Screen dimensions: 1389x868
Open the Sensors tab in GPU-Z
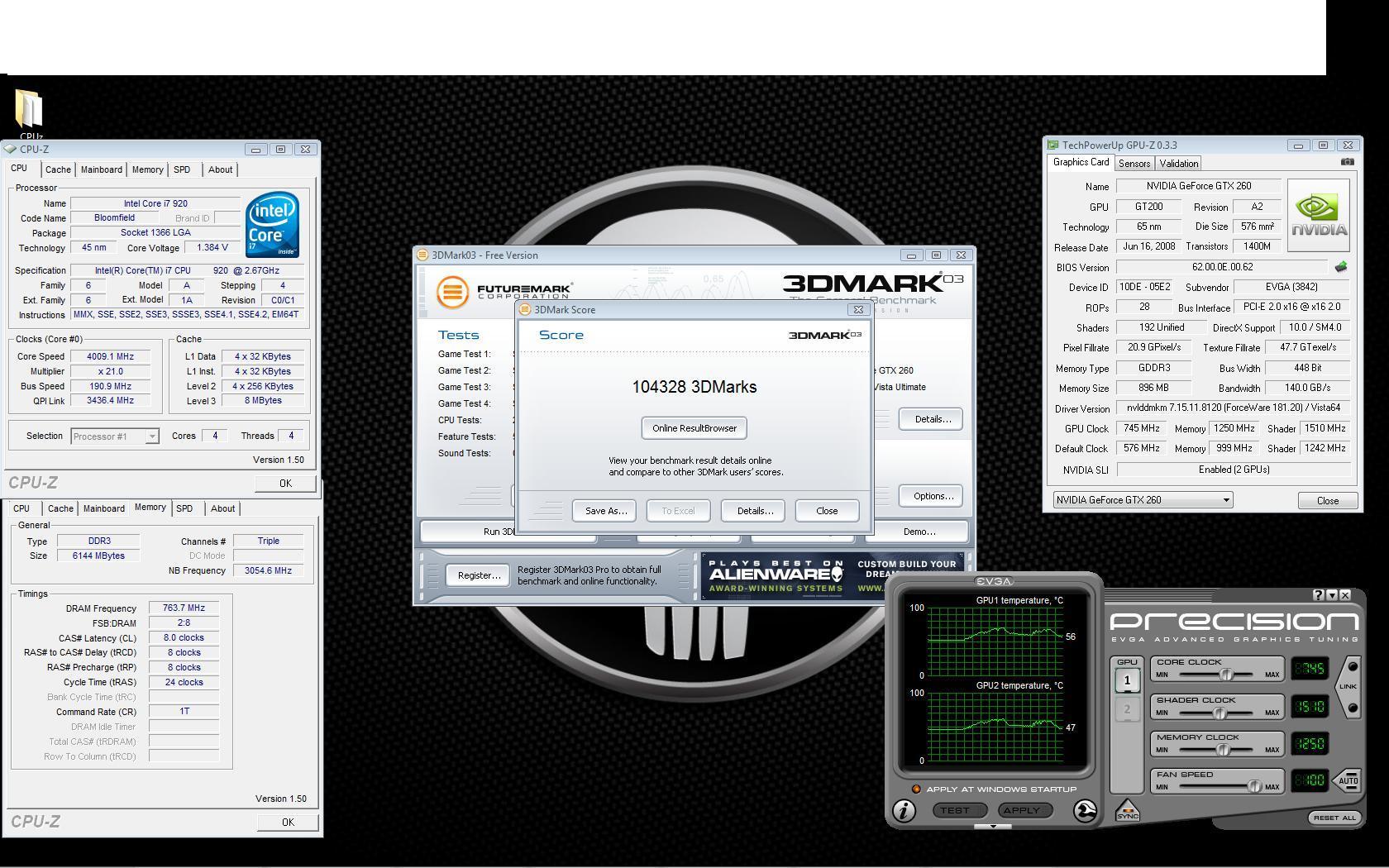[x=1134, y=164]
